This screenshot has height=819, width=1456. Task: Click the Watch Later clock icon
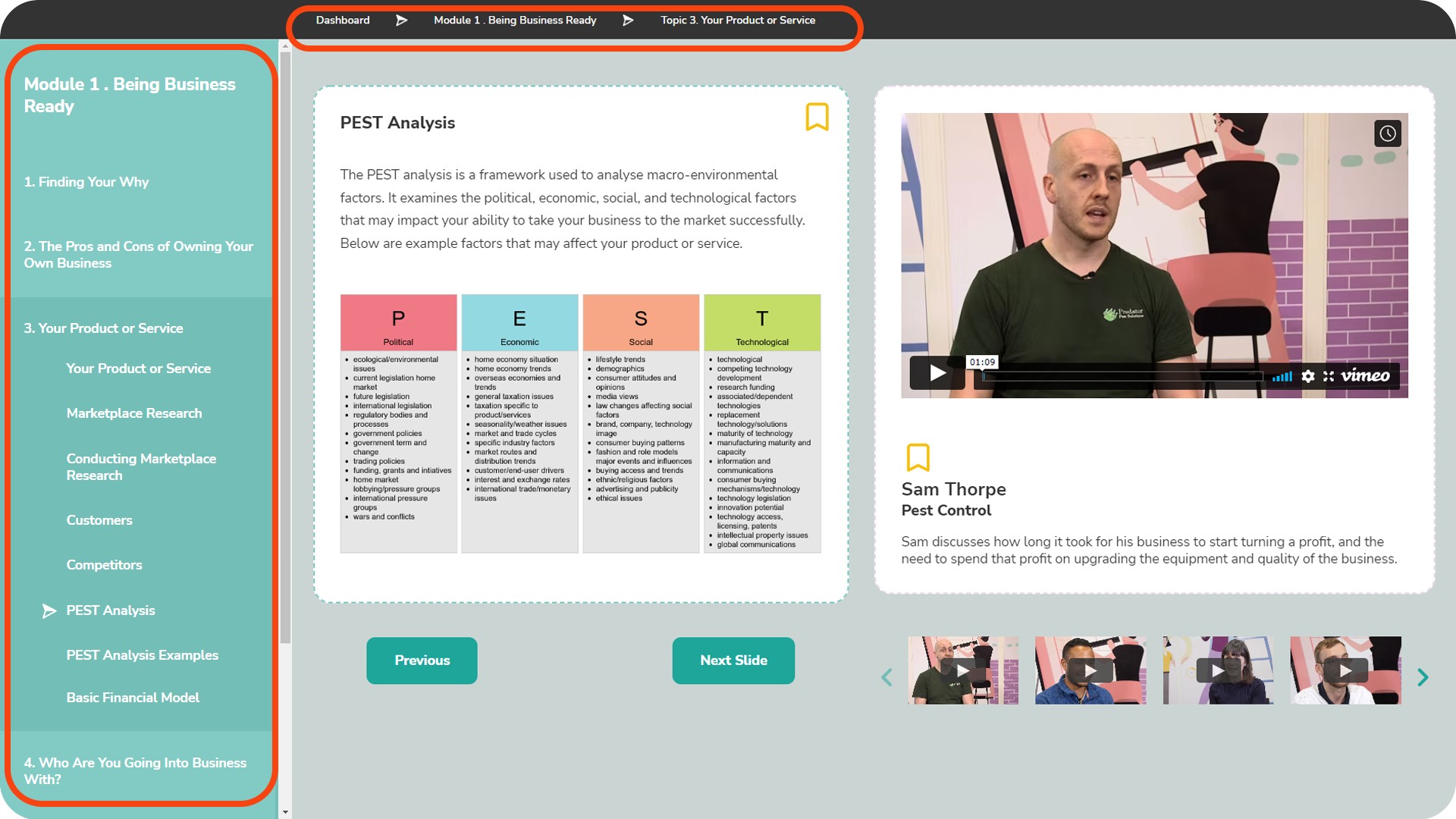pyautogui.click(x=1387, y=133)
